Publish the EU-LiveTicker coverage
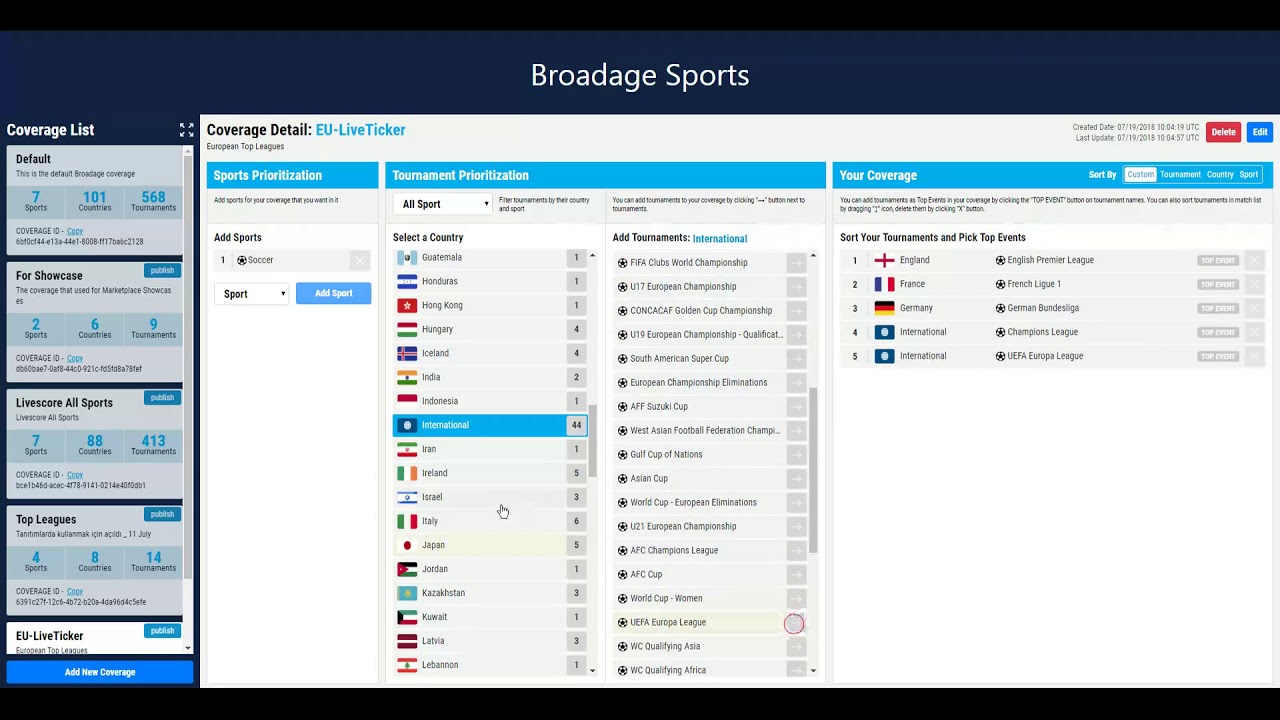Screen dimensions: 1280x720 (x=162, y=631)
